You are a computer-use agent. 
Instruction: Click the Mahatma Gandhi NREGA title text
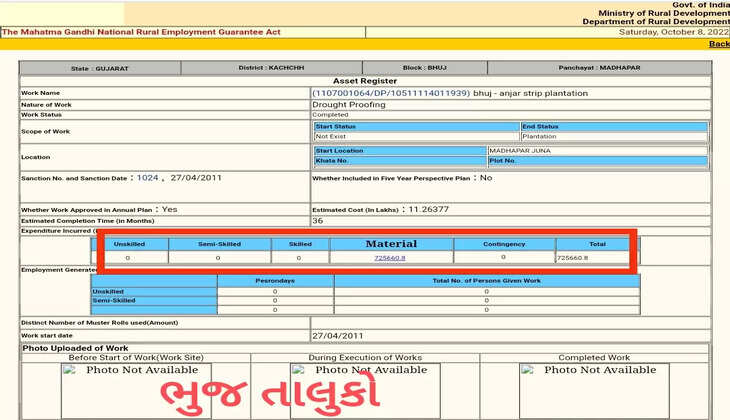pyautogui.click(x=142, y=32)
